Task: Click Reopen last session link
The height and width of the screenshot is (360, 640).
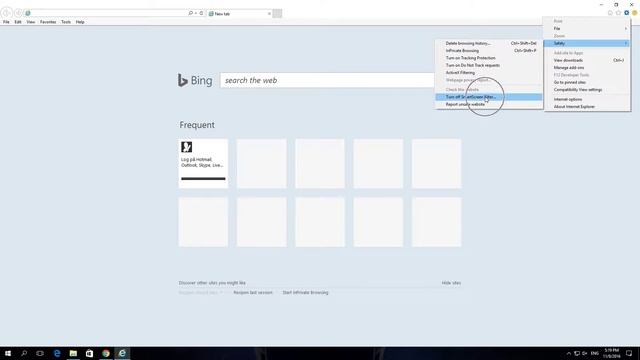Action: point(253,293)
